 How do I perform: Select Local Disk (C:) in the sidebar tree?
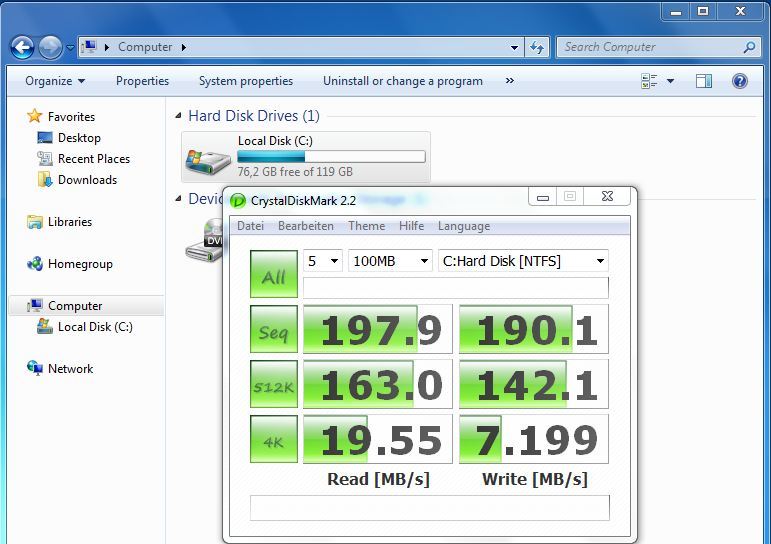click(95, 327)
